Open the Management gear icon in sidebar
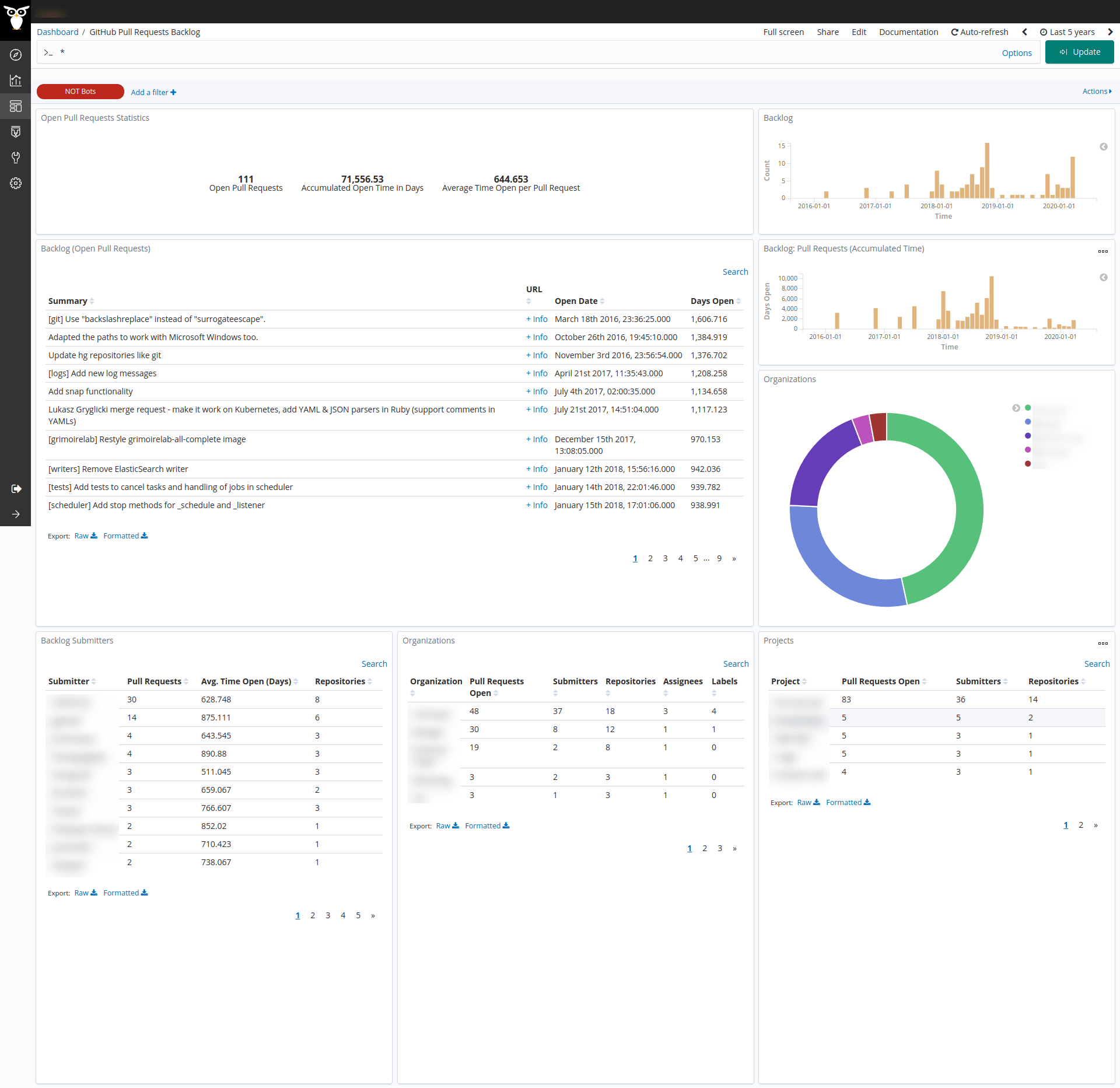This screenshot has height=1088, width=1120. pyautogui.click(x=16, y=183)
